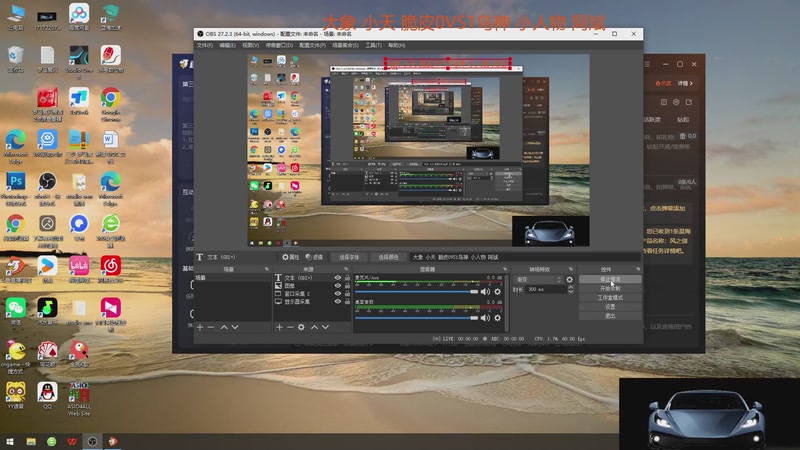Undock the 控件 panel using its header icon
800x450 pixels.
tap(638, 269)
